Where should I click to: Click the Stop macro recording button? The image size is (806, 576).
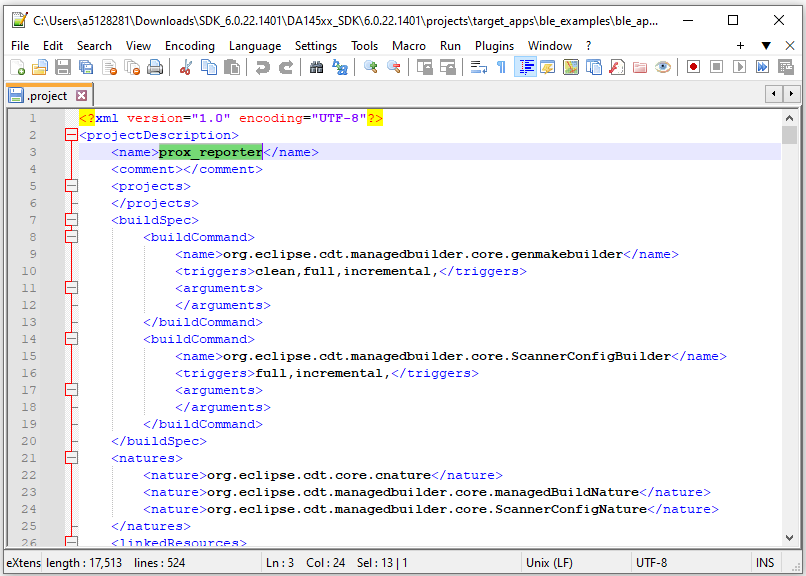717,67
